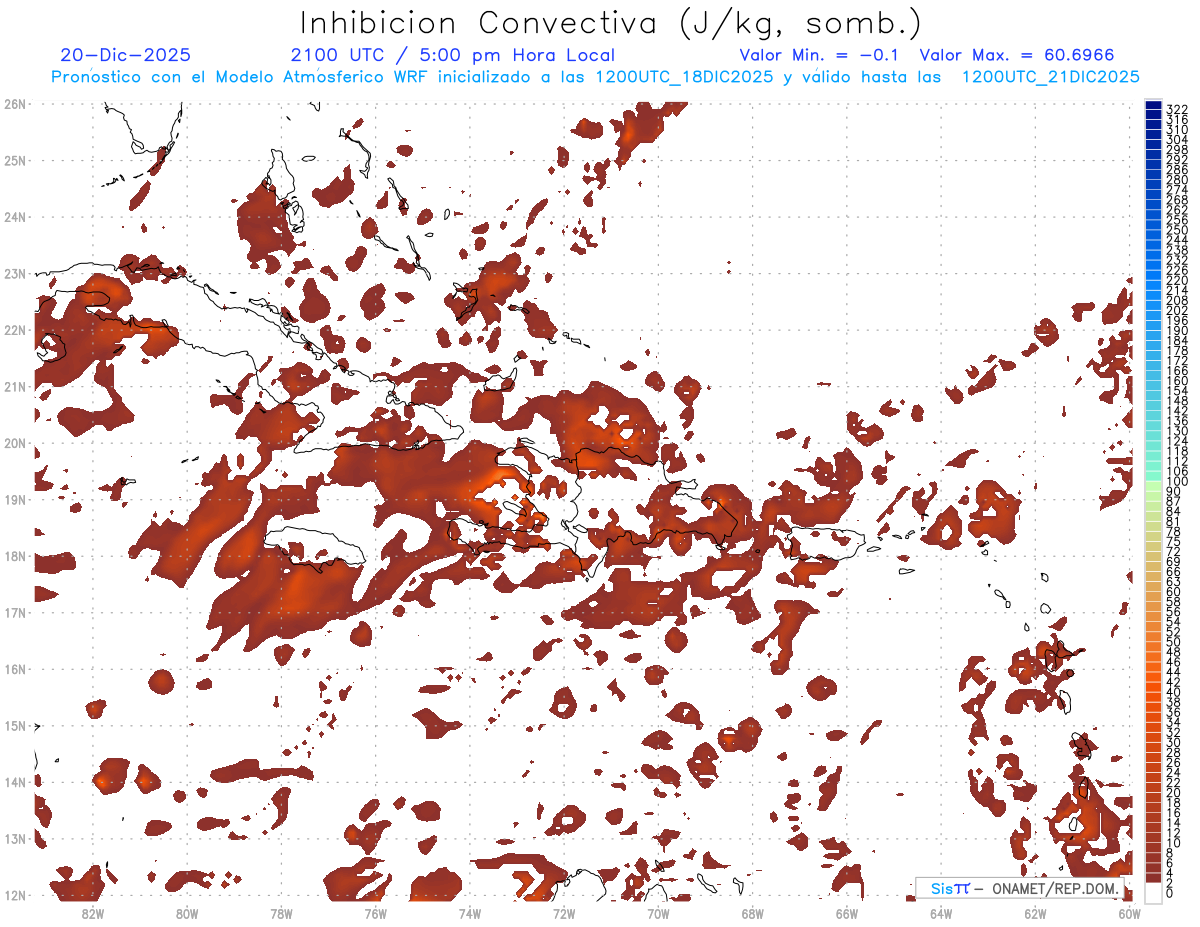The image size is (1200, 927).
Task: Click latitude axis label '18N'
Action: (15, 556)
